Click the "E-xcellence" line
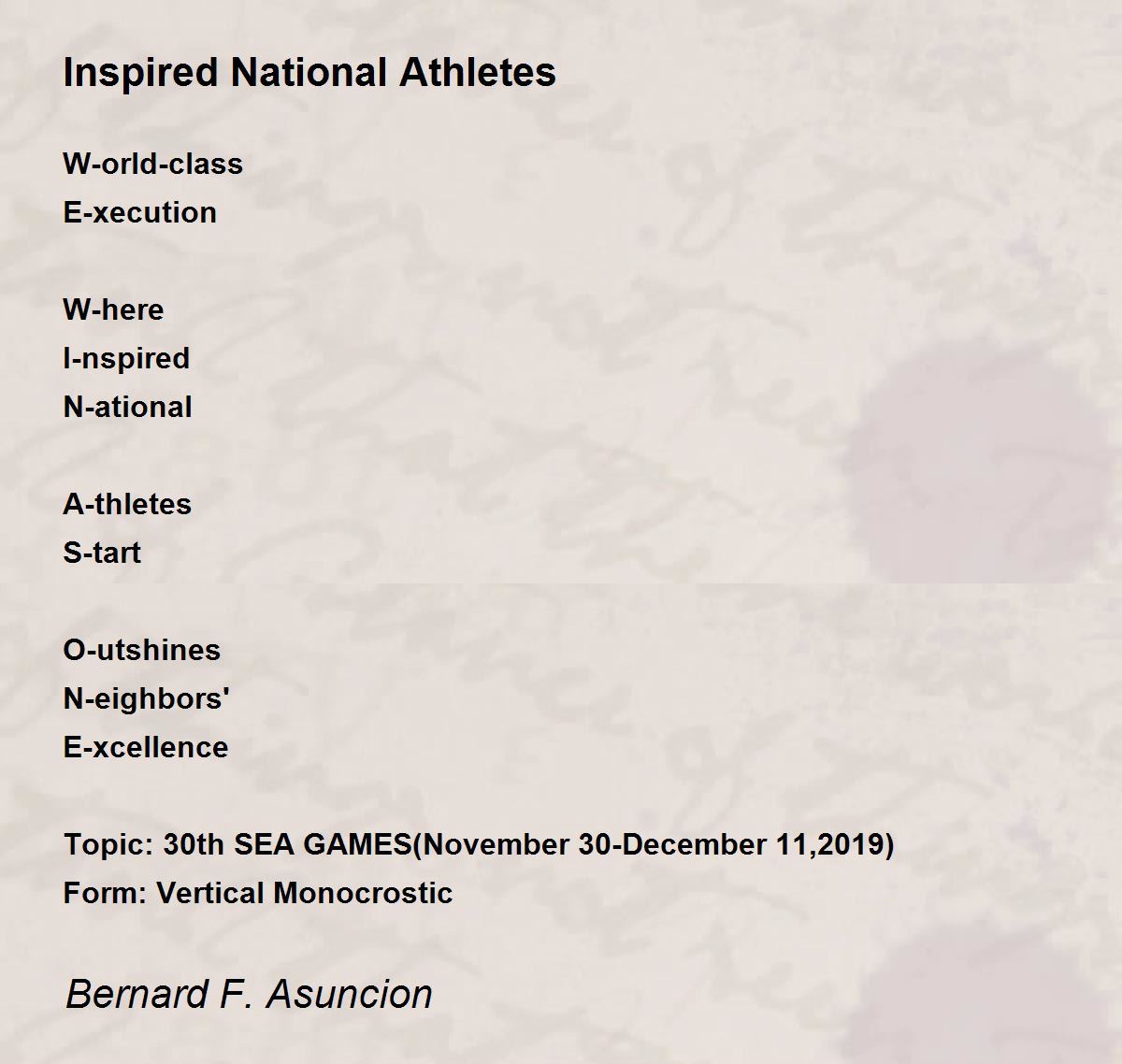This screenshot has width=1122, height=1064. [146, 747]
